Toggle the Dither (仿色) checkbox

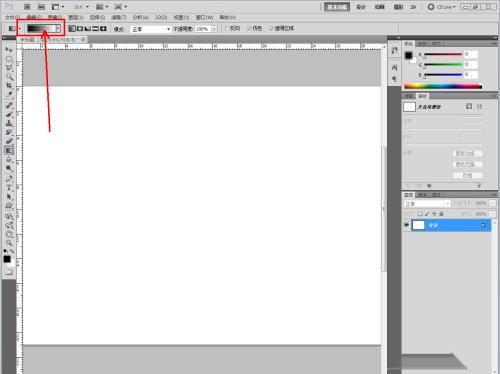[x=249, y=29]
